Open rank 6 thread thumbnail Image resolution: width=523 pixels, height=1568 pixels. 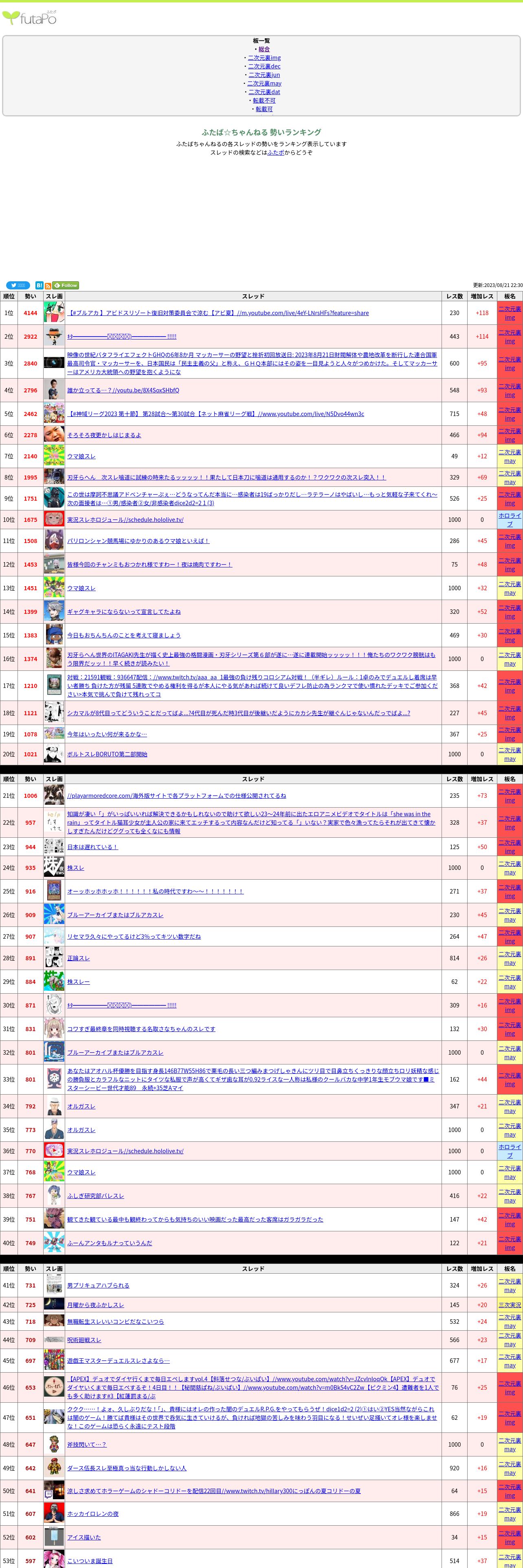[x=54, y=435]
